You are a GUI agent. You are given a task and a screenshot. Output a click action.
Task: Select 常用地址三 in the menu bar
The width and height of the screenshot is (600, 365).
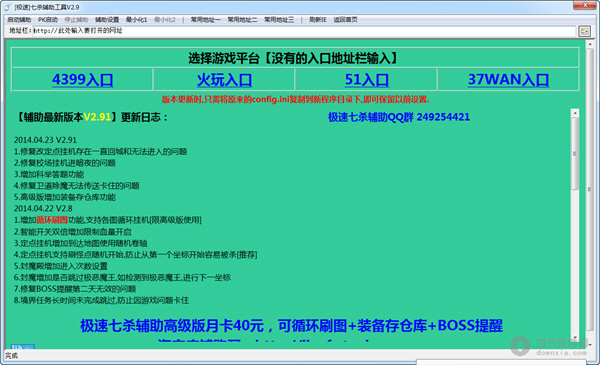[279, 20]
